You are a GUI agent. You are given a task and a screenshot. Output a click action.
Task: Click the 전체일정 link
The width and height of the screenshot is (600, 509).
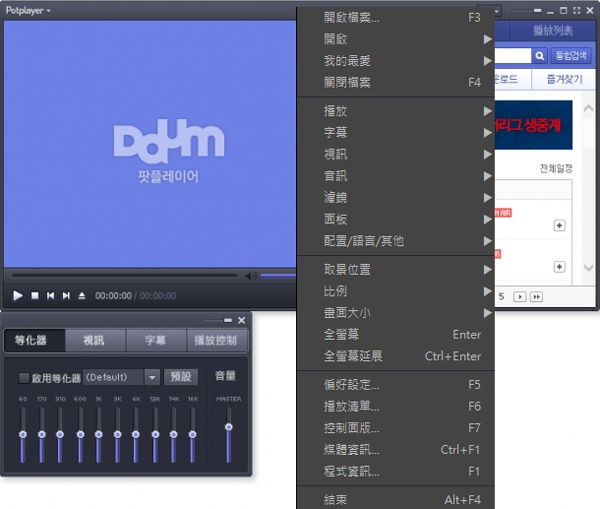click(556, 168)
